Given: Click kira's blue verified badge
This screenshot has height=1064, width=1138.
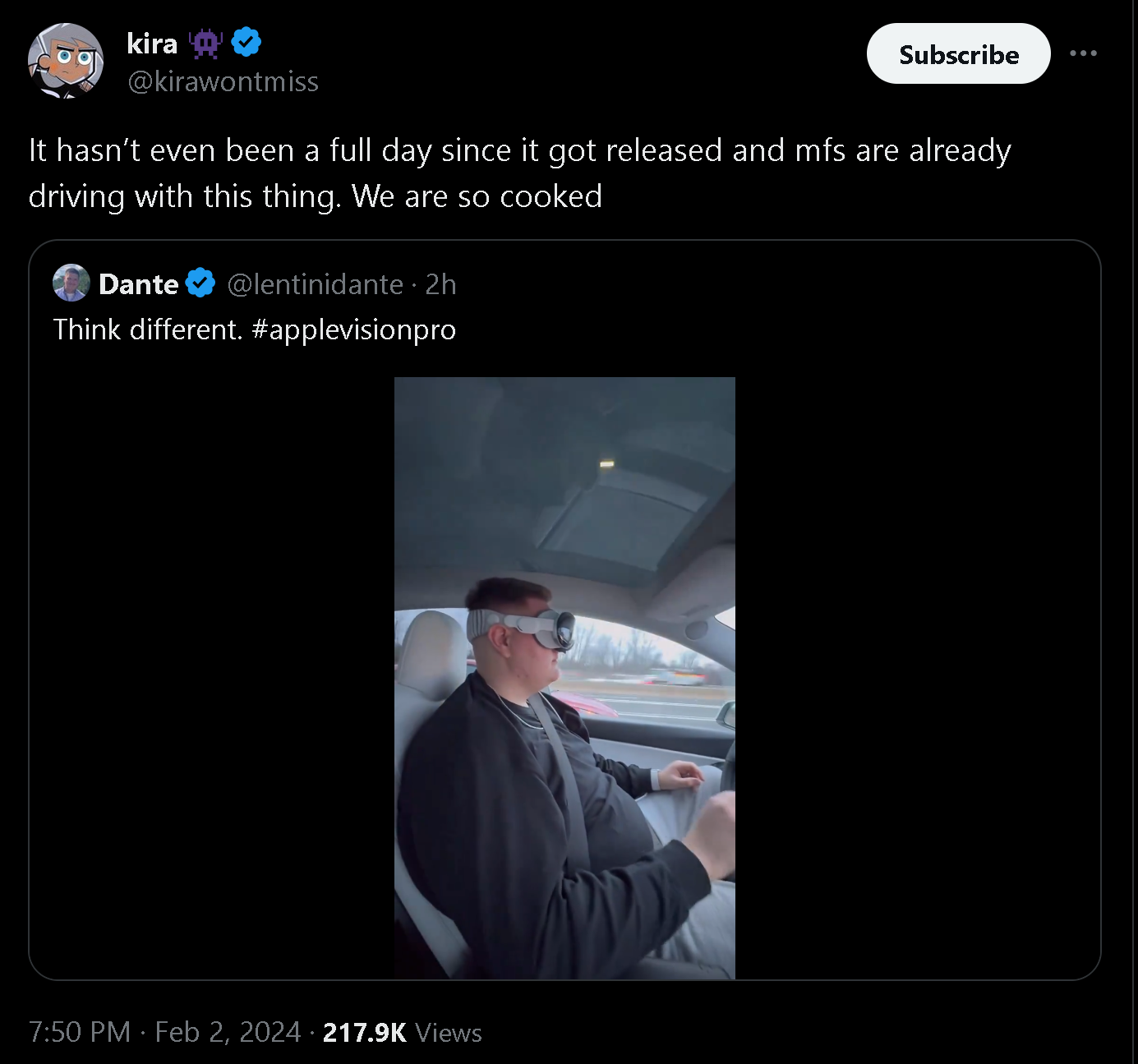Looking at the screenshot, I should (x=246, y=41).
